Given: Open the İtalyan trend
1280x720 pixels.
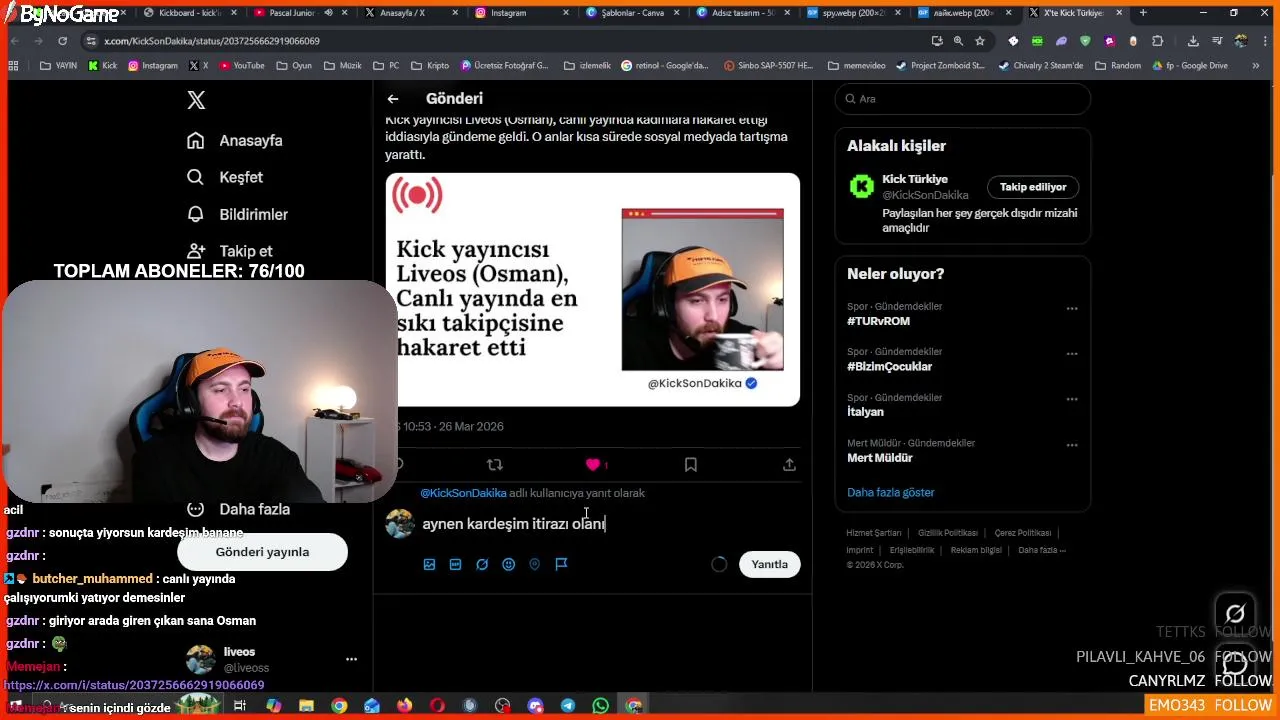Looking at the screenshot, I should click(865, 412).
